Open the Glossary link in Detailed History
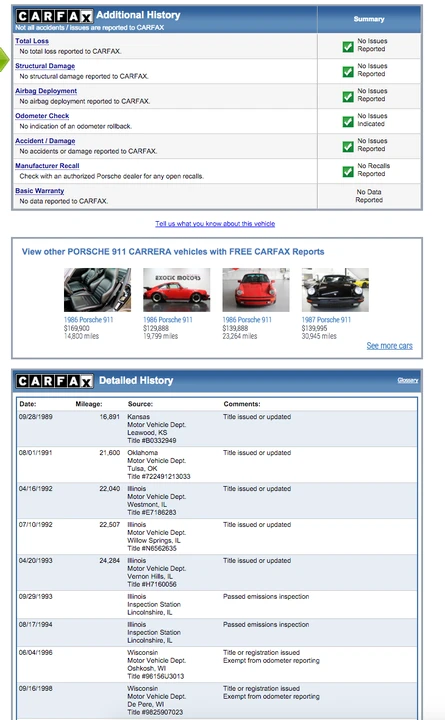445x720 pixels. tap(408, 380)
